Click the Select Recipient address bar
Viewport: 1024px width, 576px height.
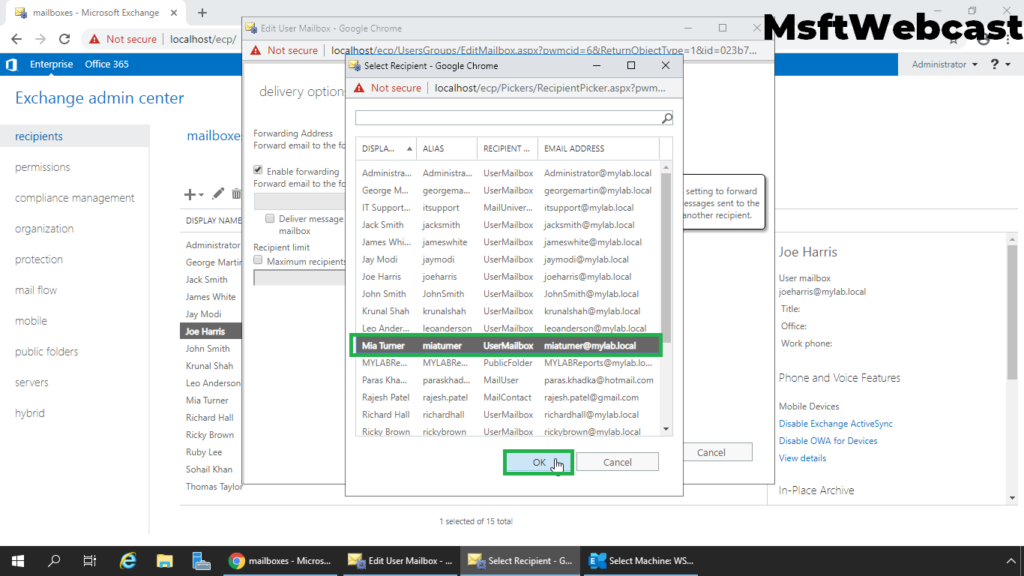coord(549,88)
